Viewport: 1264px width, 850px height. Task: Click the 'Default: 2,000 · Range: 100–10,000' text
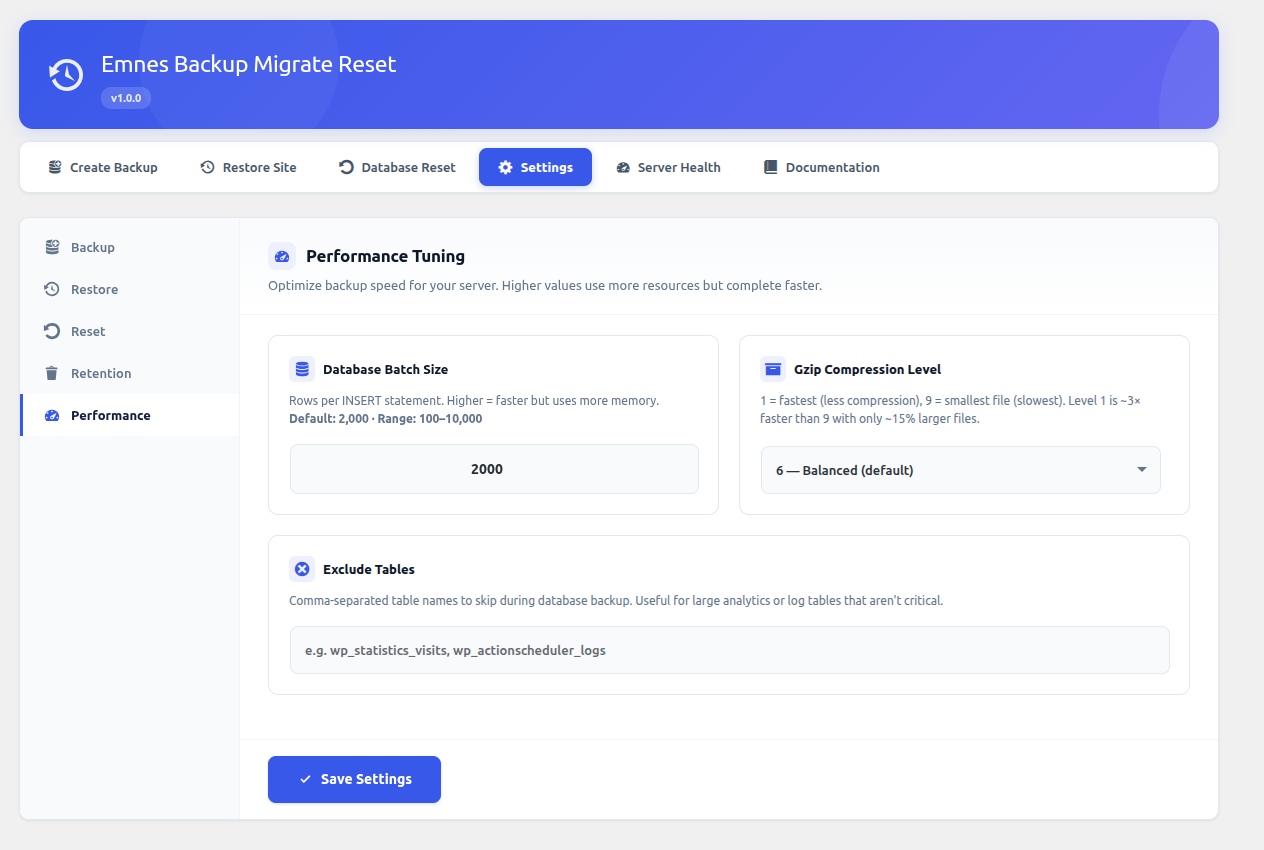click(x=386, y=418)
